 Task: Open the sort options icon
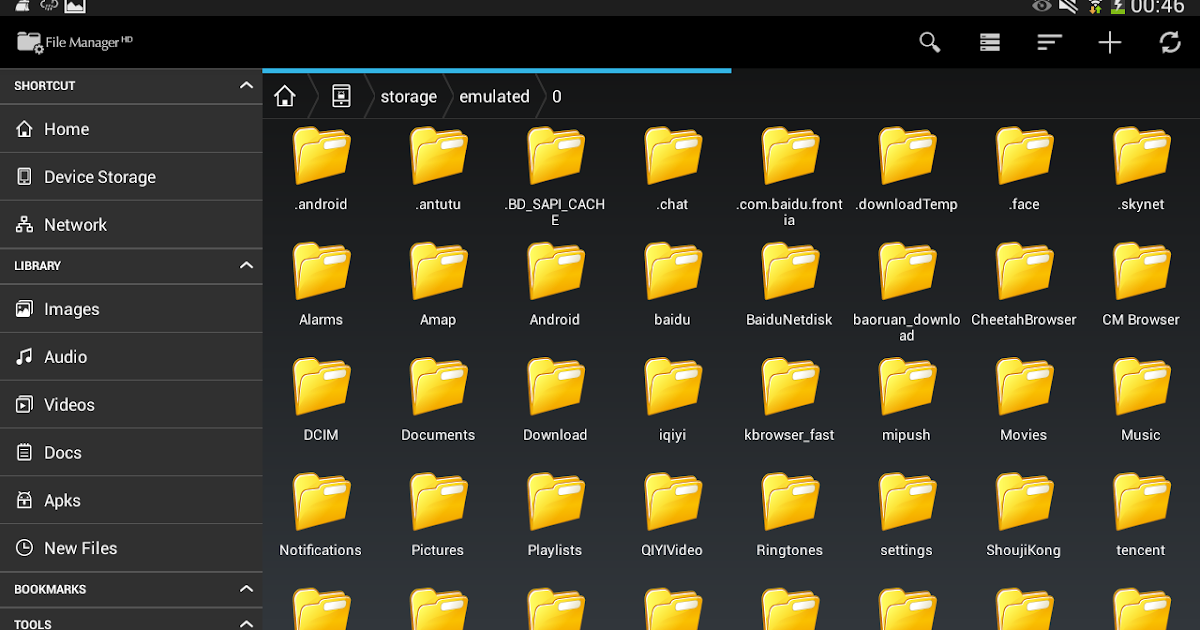[1049, 42]
